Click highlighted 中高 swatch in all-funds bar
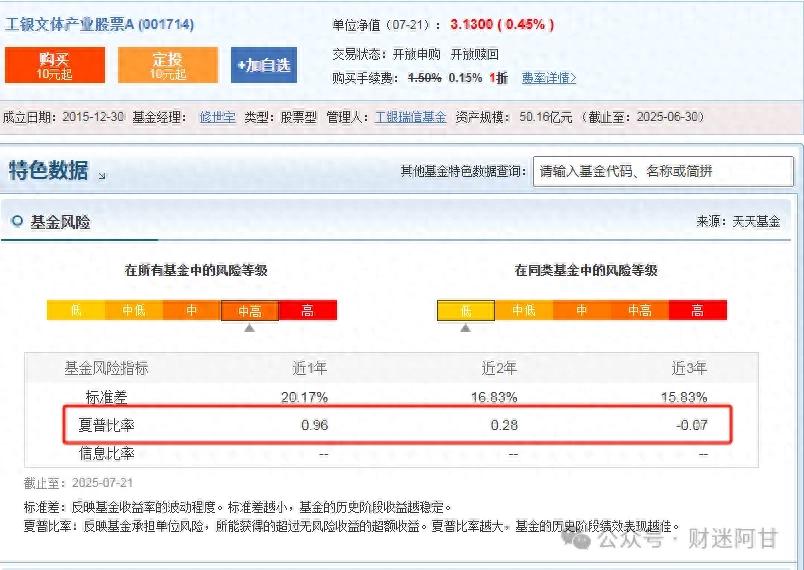804x570 pixels. pyautogui.click(x=250, y=311)
